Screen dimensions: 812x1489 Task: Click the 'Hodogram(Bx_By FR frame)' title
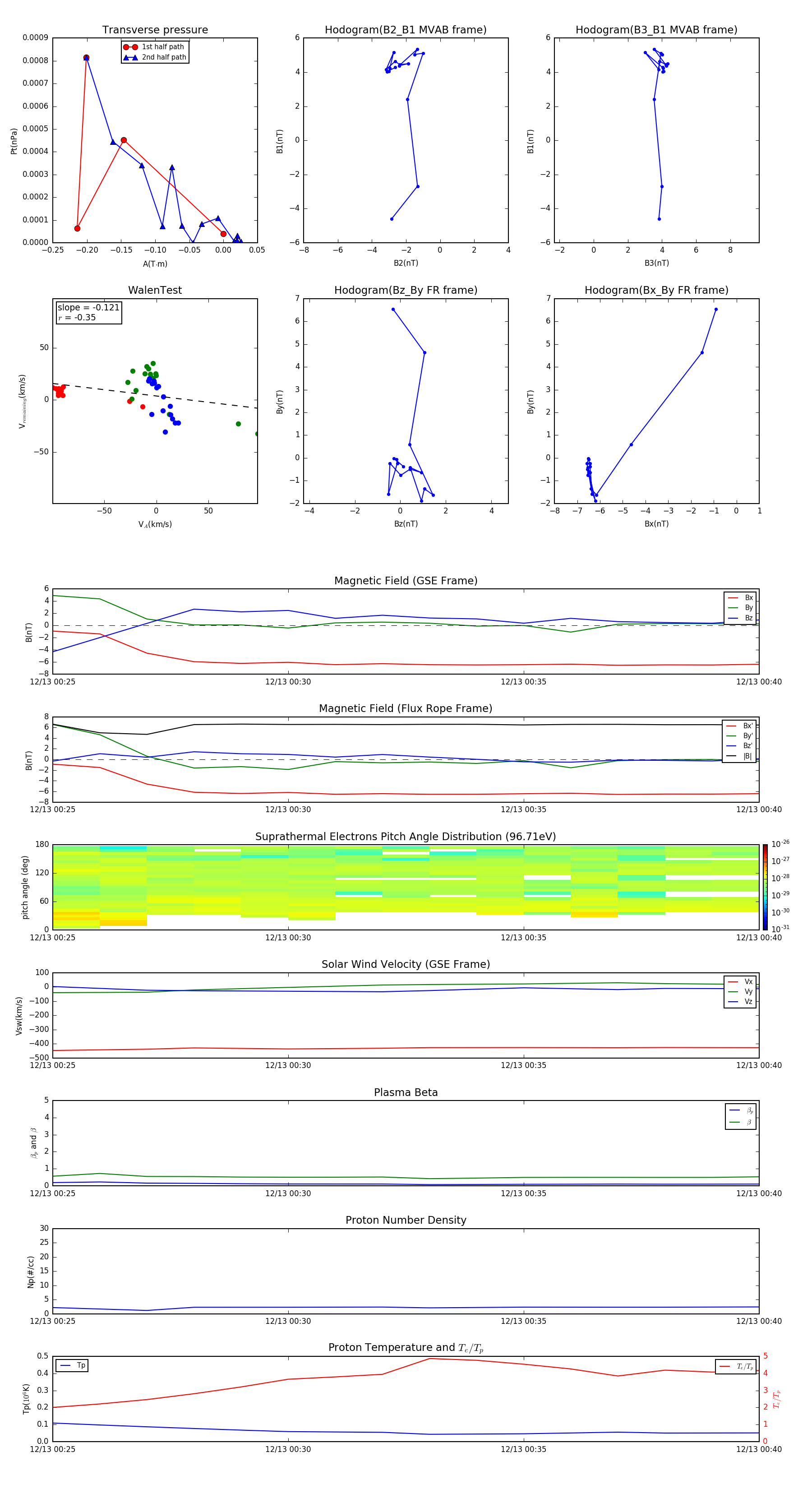[656, 290]
